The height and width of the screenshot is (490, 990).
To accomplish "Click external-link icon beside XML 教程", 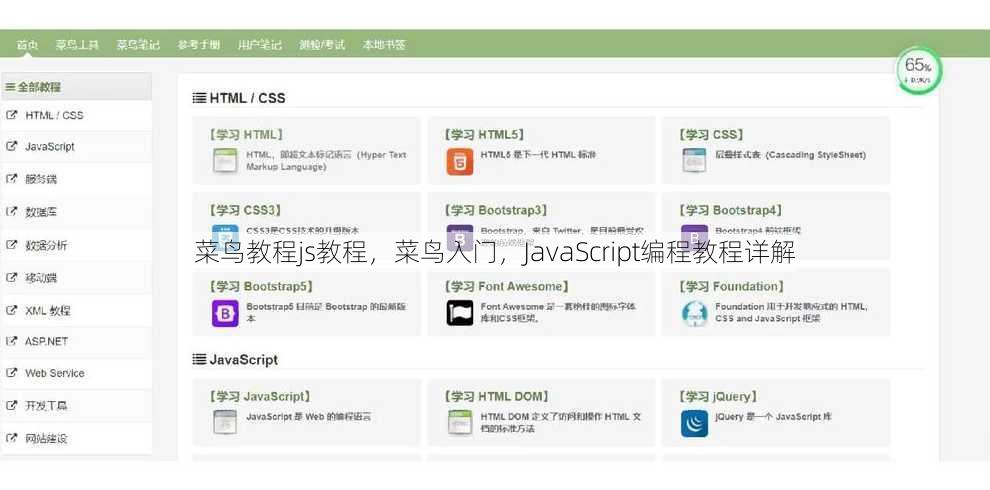I will tap(11, 310).
